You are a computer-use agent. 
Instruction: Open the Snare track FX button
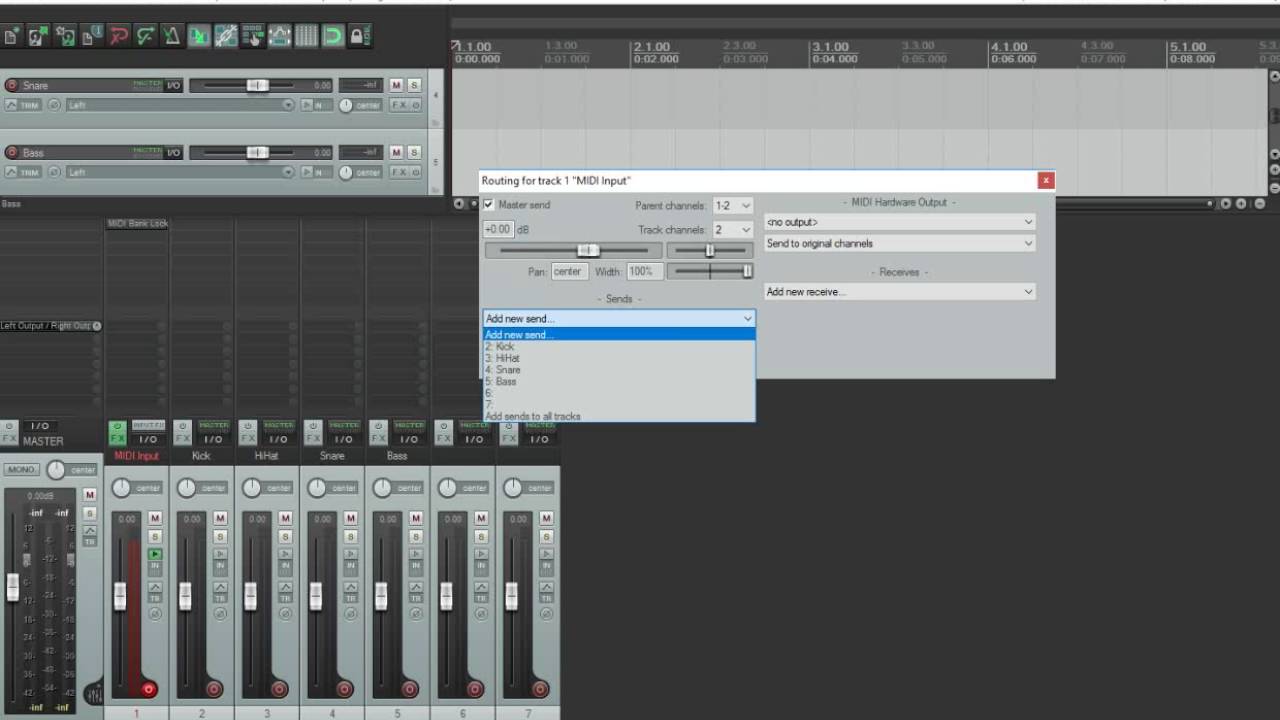pos(399,105)
